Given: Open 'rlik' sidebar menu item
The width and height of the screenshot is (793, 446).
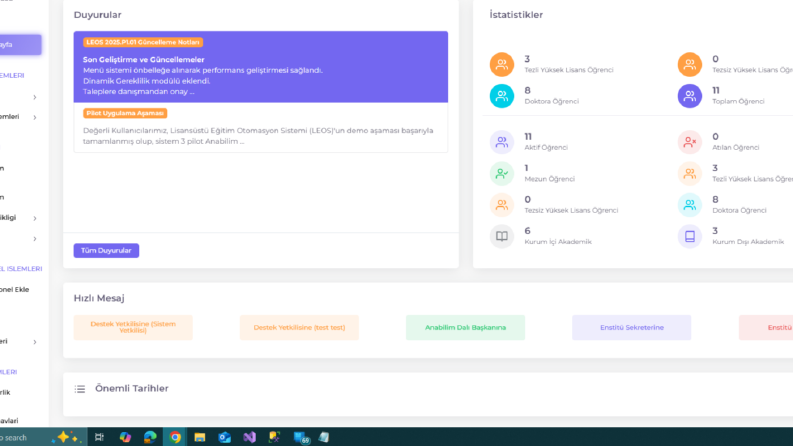Looking at the screenshot, I should coord(5,392).
